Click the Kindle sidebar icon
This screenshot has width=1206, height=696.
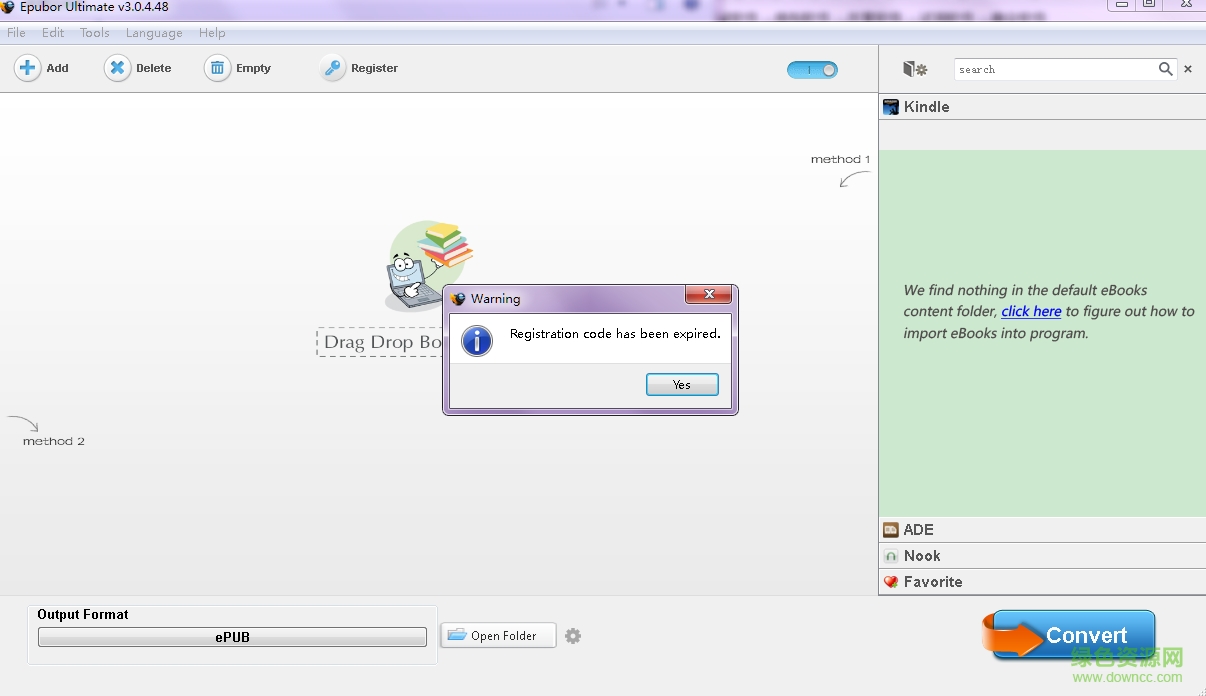890,107
